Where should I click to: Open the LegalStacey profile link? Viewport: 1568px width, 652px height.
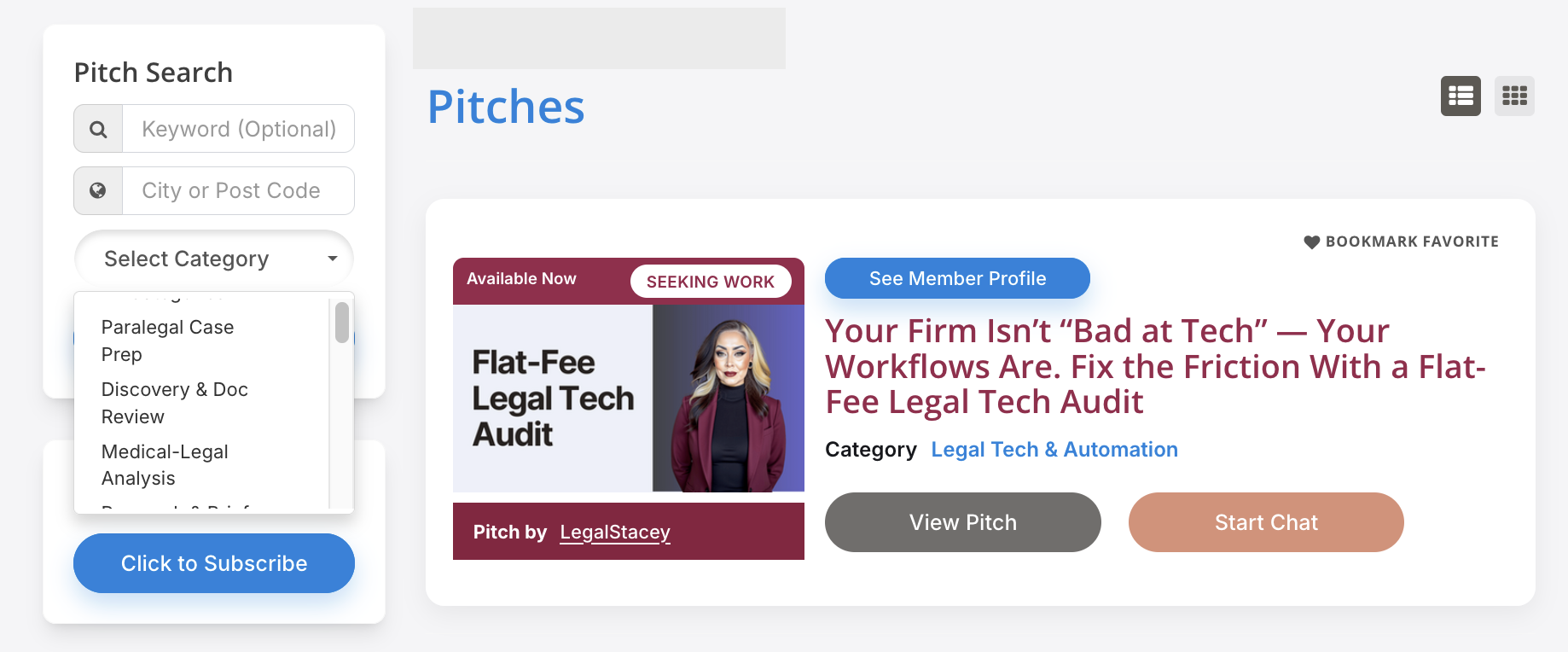click(x=615, y=532)
